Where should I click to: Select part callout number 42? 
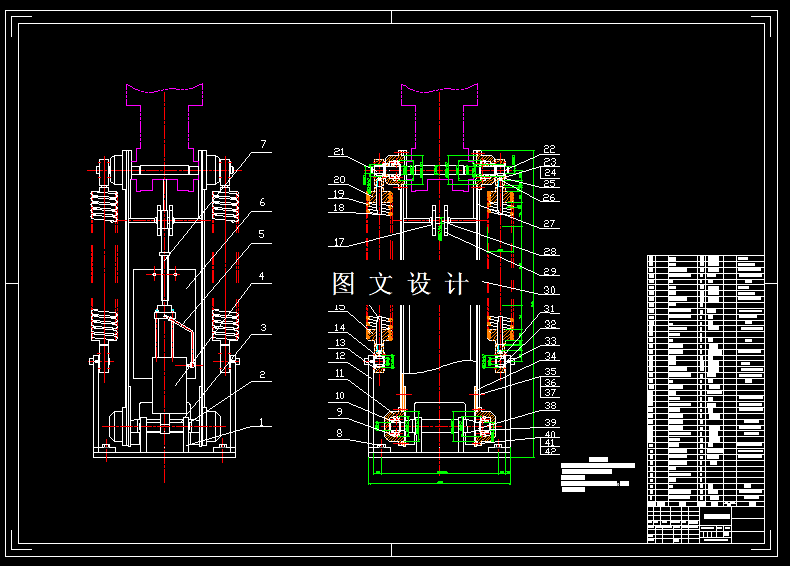pos(550,452)
